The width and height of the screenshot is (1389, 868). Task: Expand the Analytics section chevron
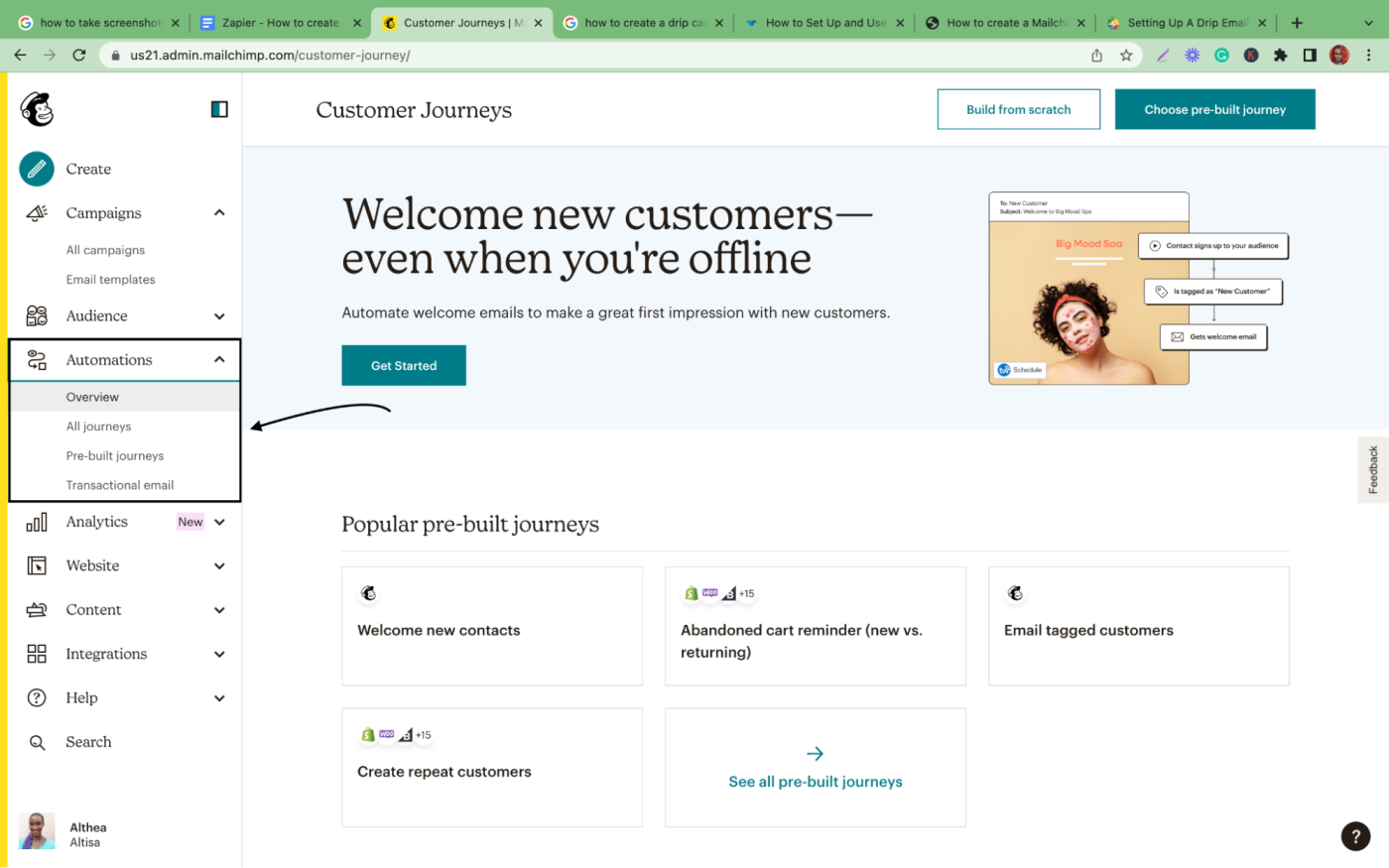point(219,522)
